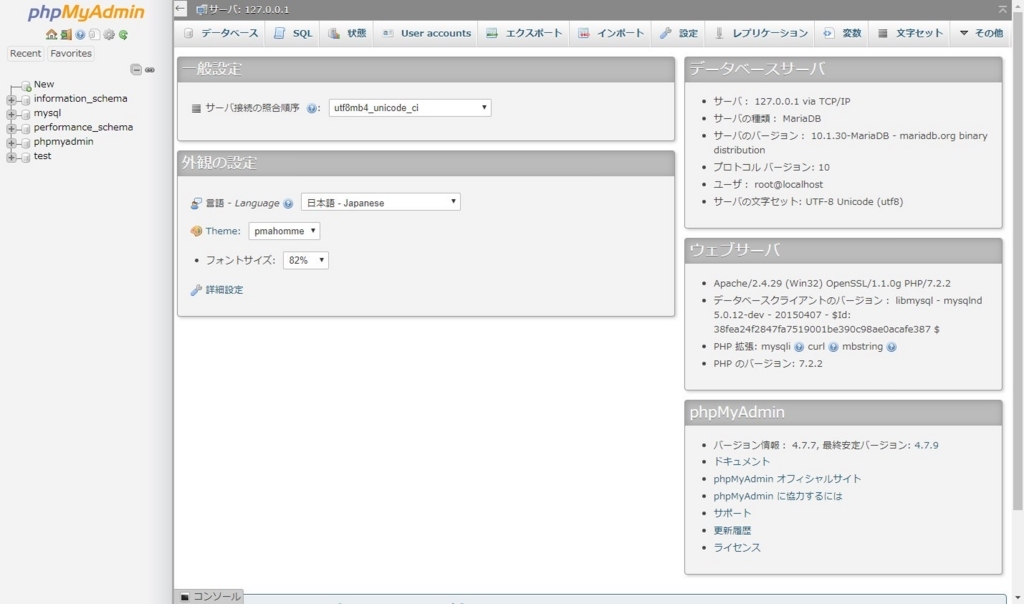The width and height of the screenshot is (1024, 604).
Task: Click the phpMyAdmin logo
Action: 86,13
